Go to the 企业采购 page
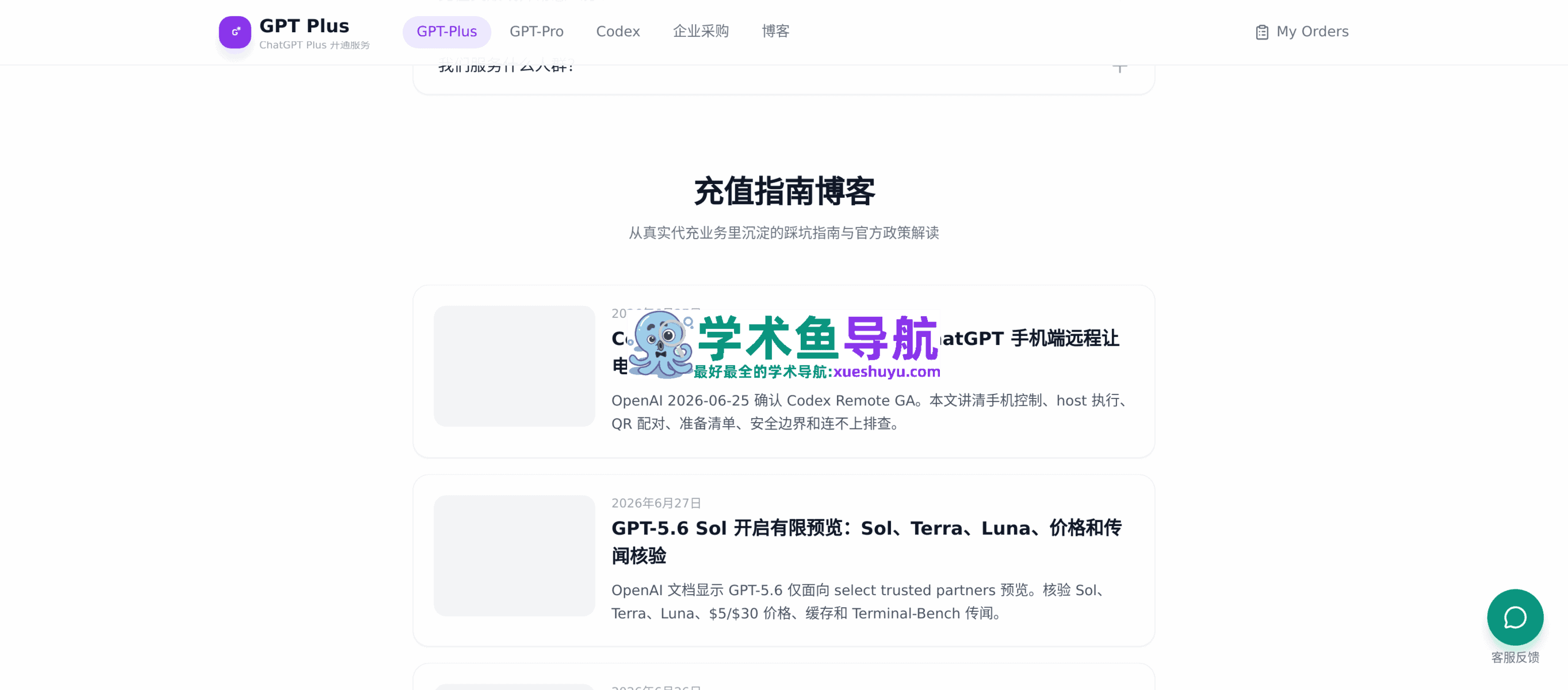 (701, 32)
